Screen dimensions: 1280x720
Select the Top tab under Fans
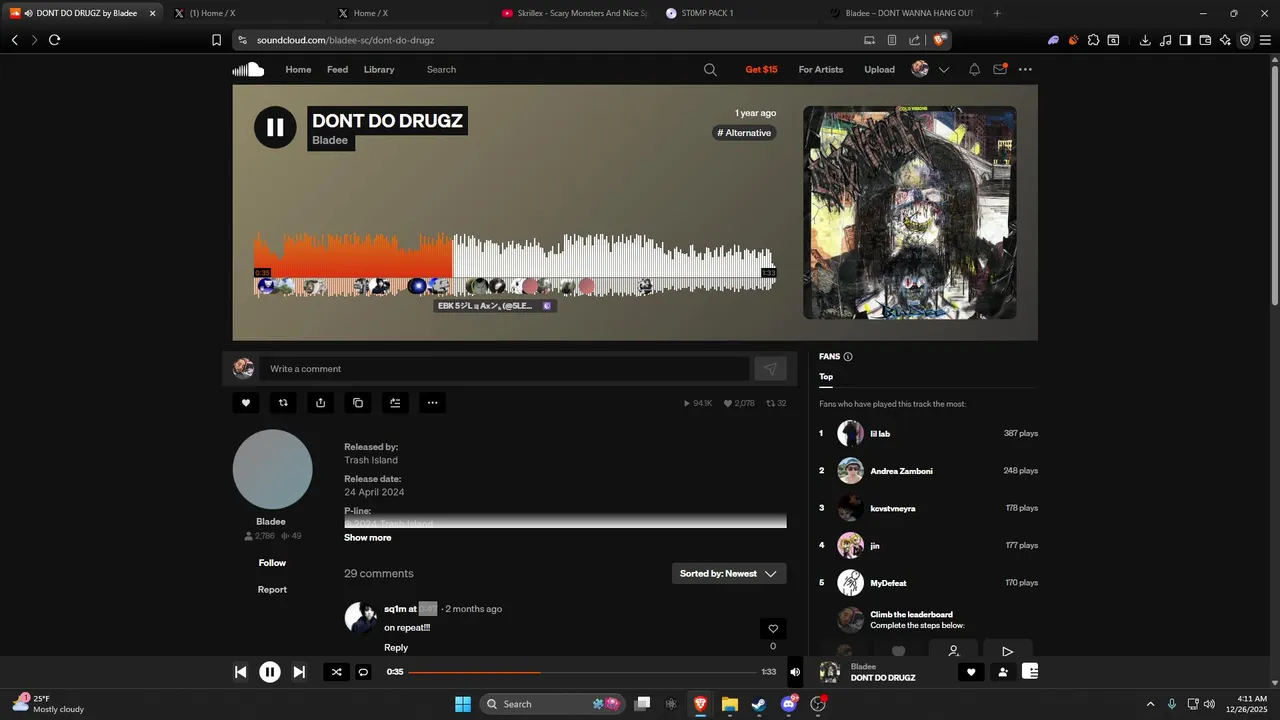[x=826, y=377]
